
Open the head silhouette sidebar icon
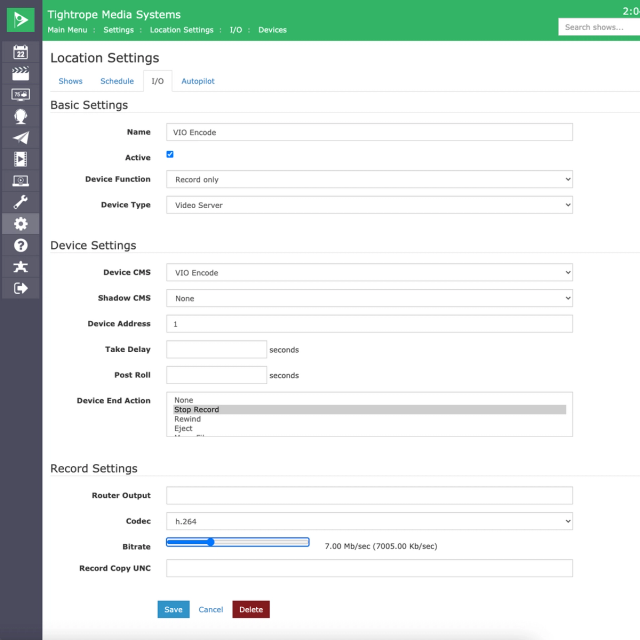tap(20, 116)
